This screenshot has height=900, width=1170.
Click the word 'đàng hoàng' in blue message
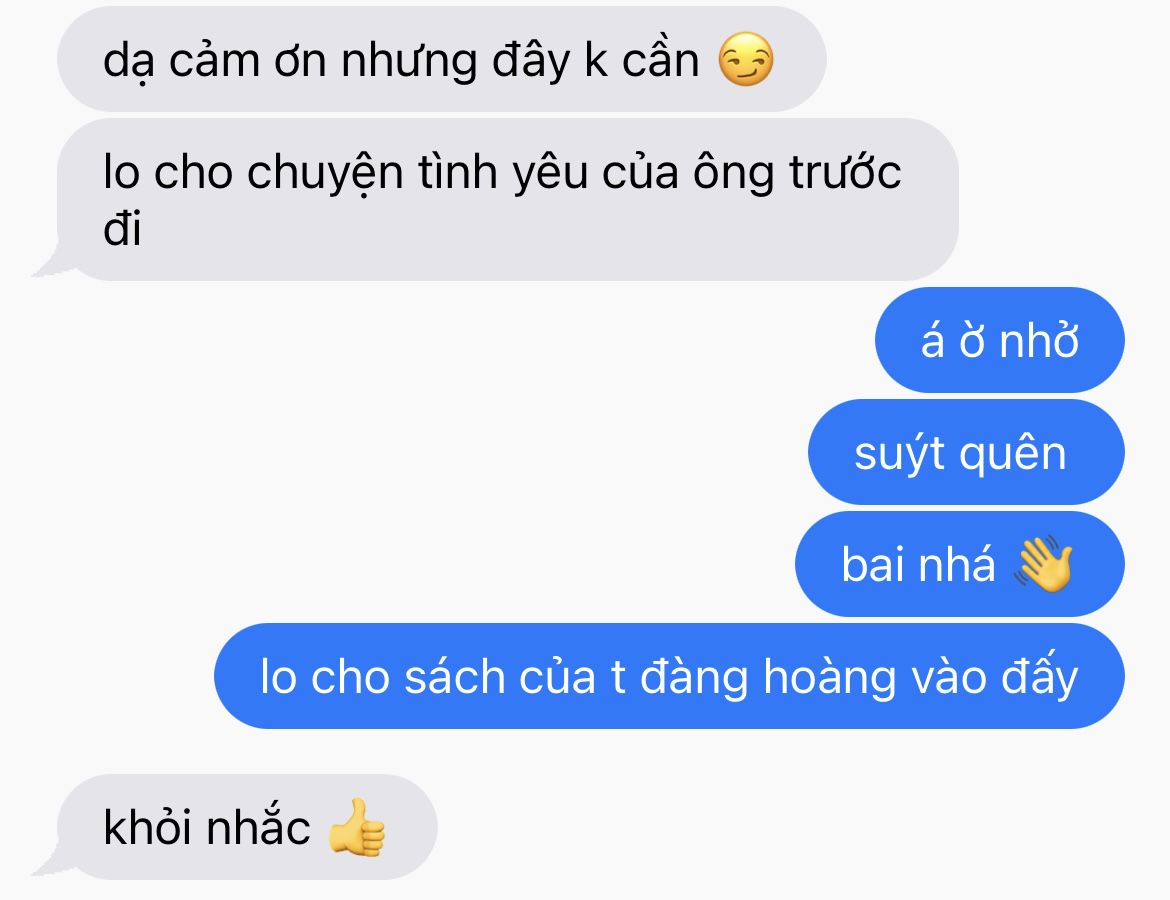pos(769,678)
